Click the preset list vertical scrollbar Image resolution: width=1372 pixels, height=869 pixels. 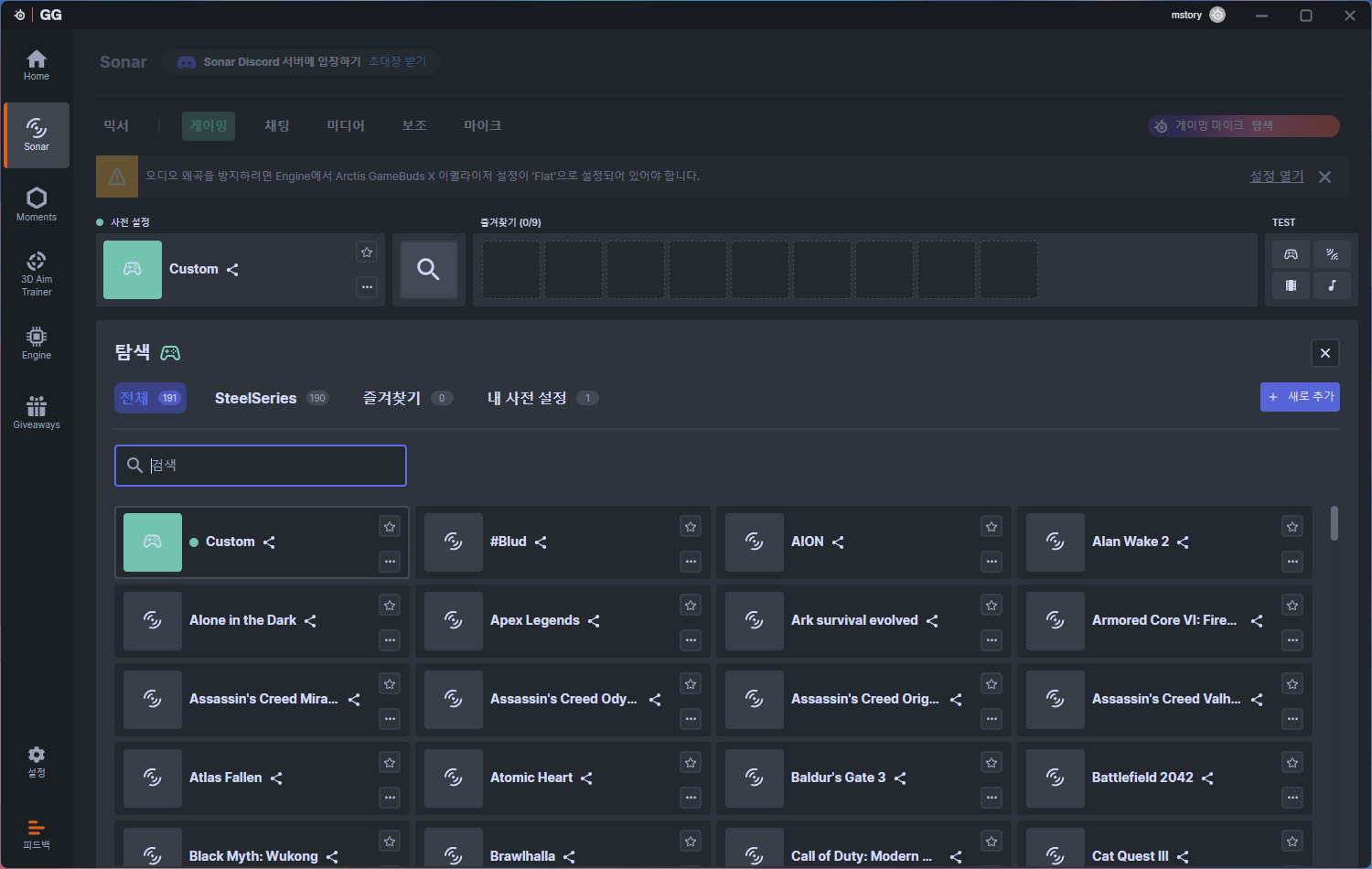1334,523
